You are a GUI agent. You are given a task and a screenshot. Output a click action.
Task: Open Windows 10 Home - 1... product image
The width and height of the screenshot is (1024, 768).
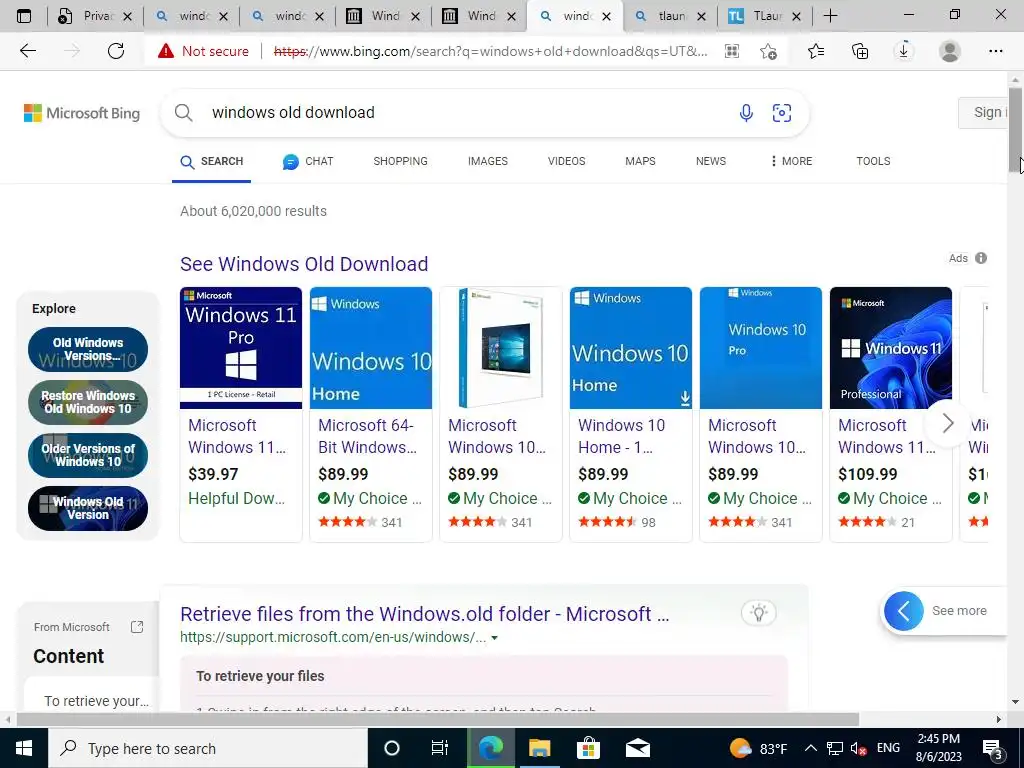[631, 348]
